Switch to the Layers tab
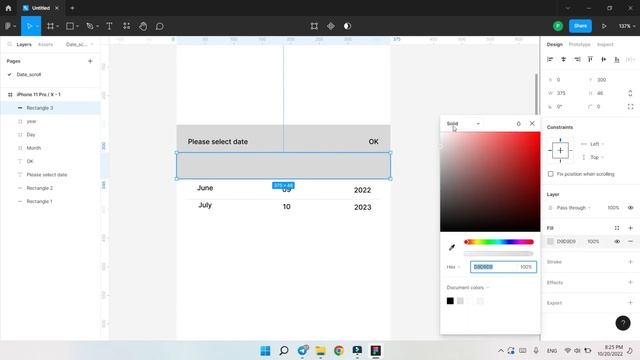640x360 pixels. [24, 44]
